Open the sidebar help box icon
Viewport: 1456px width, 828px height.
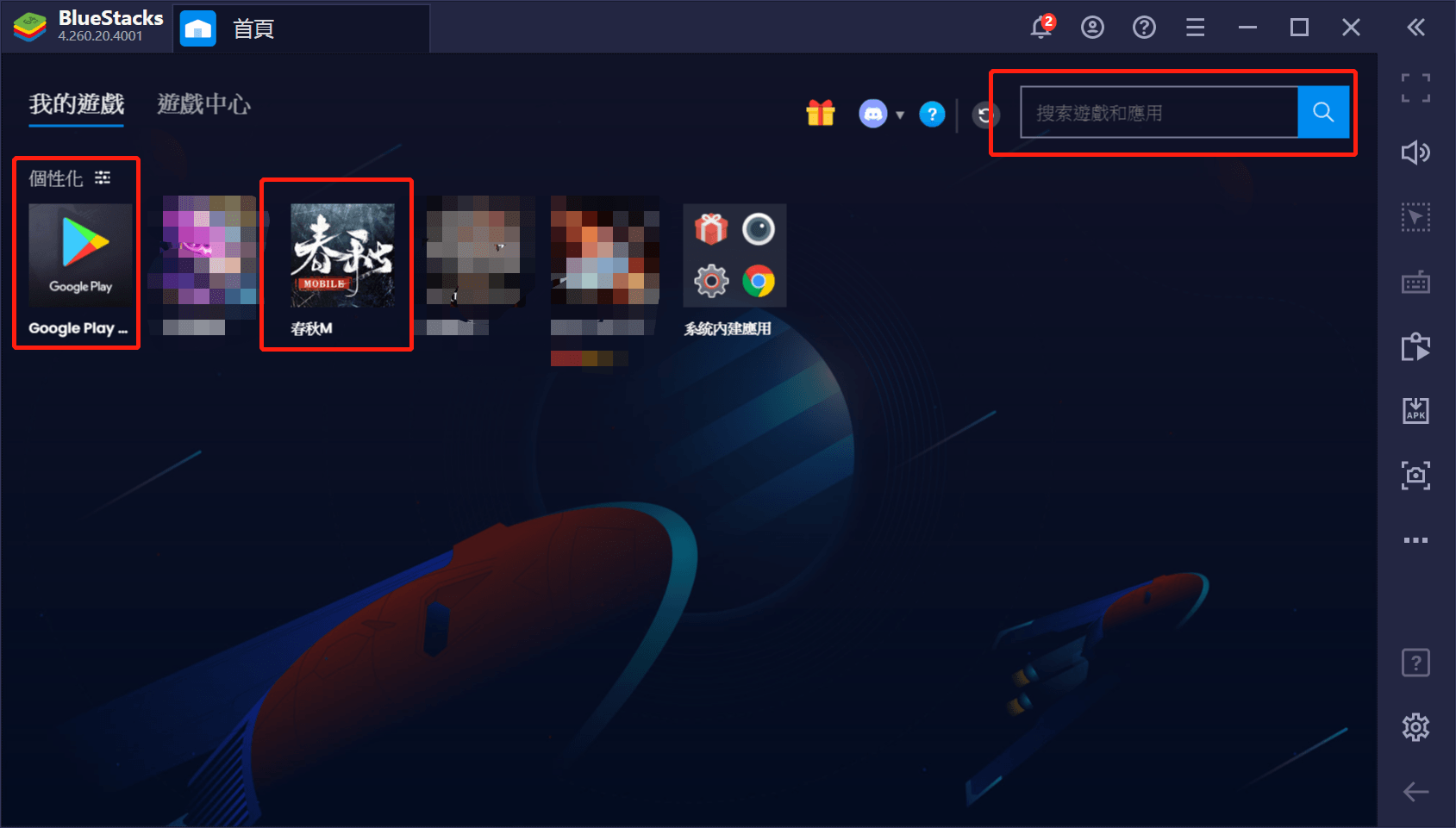coord(1415,663)
